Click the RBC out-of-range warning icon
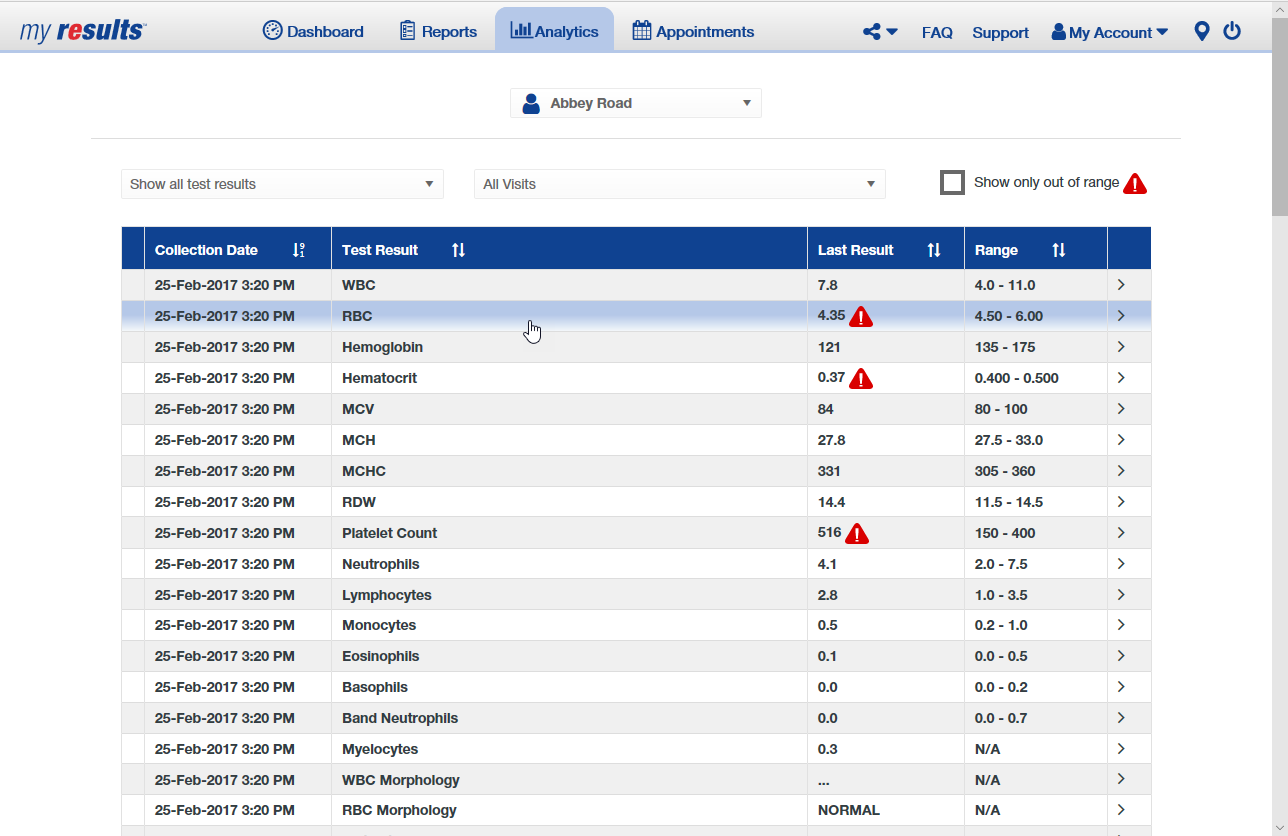 (861, 317)
